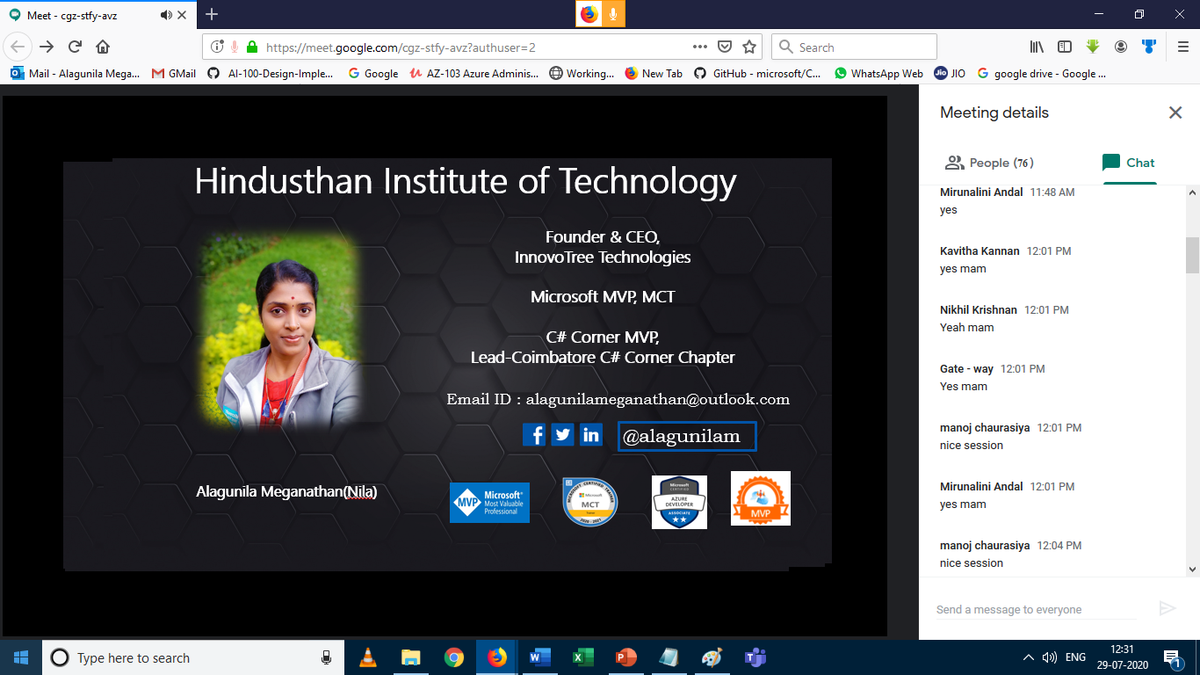The width and height of the screenshot is (1200, 675).
Task: Open the Google bookmark
Action: pos(373,73)
